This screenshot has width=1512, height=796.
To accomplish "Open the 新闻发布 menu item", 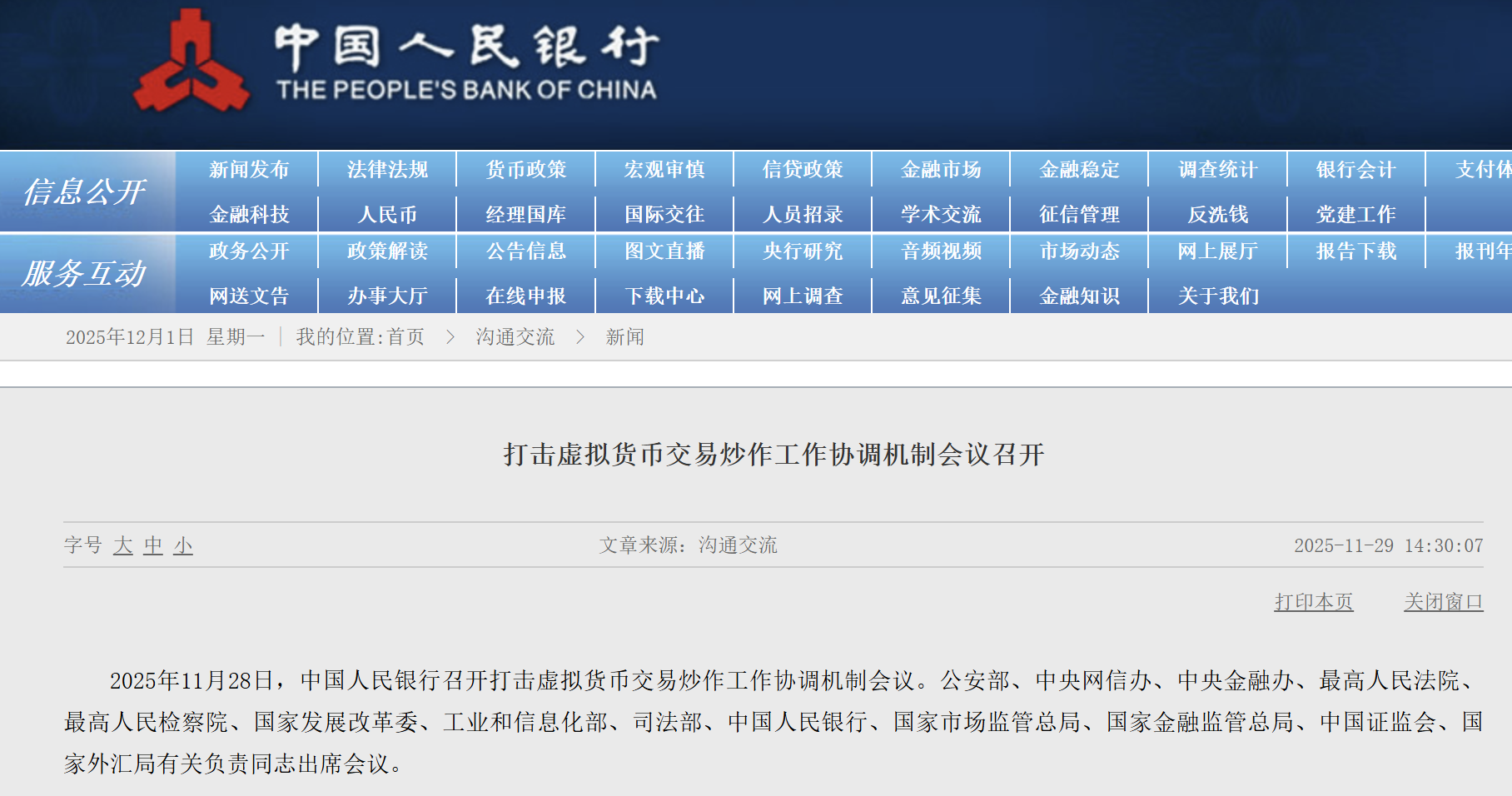I will (x=249, y=170).
